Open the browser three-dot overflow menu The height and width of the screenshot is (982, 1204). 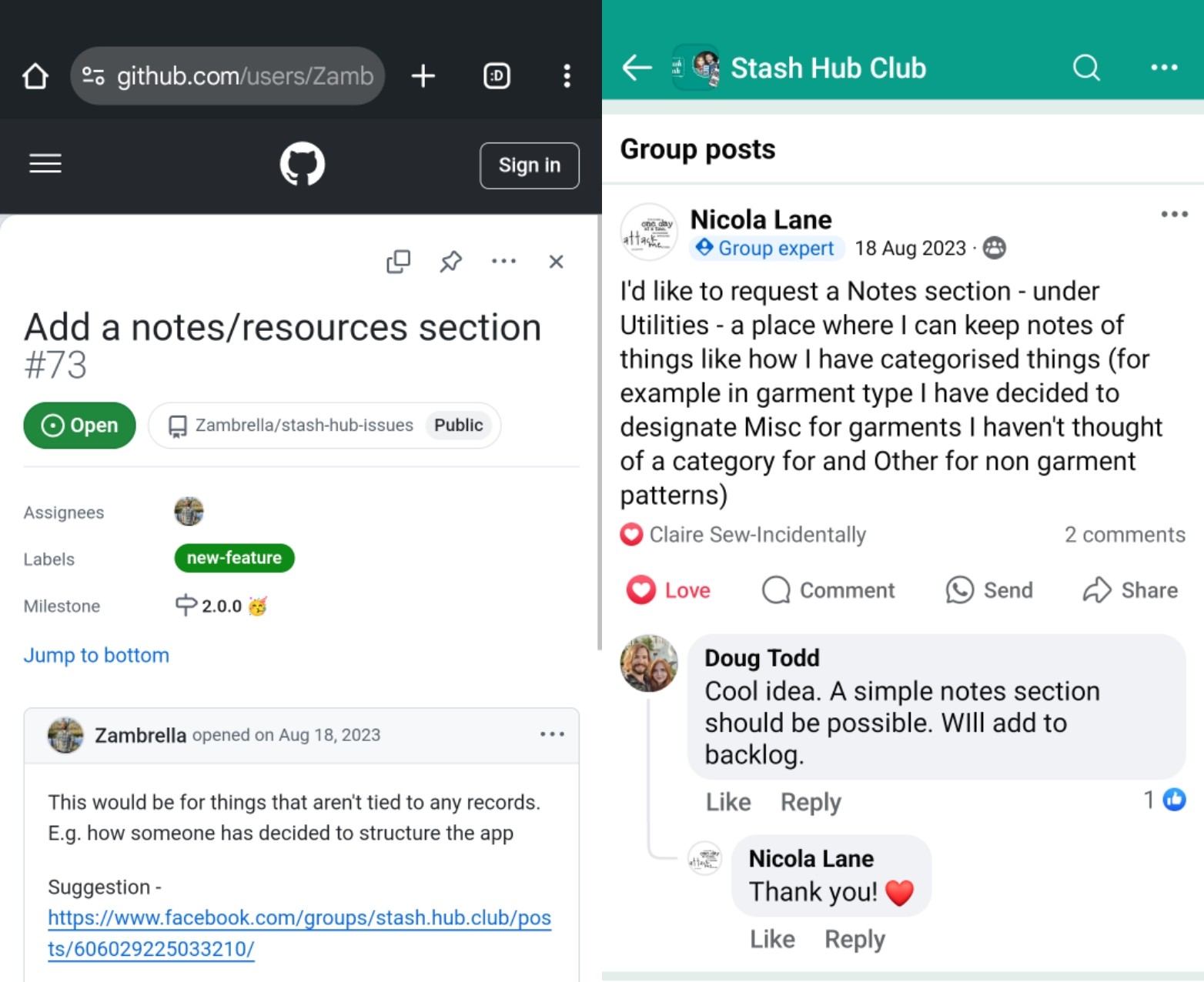(567, 76)
